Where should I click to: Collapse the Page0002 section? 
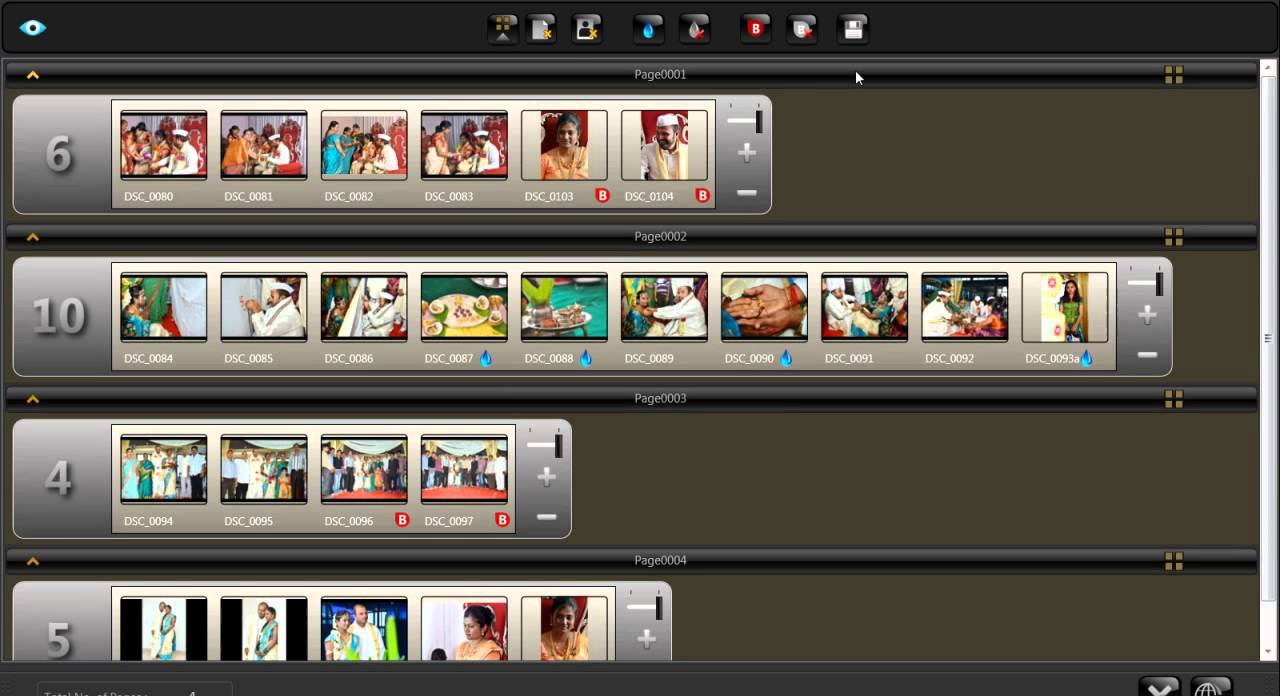coord(33,237)
